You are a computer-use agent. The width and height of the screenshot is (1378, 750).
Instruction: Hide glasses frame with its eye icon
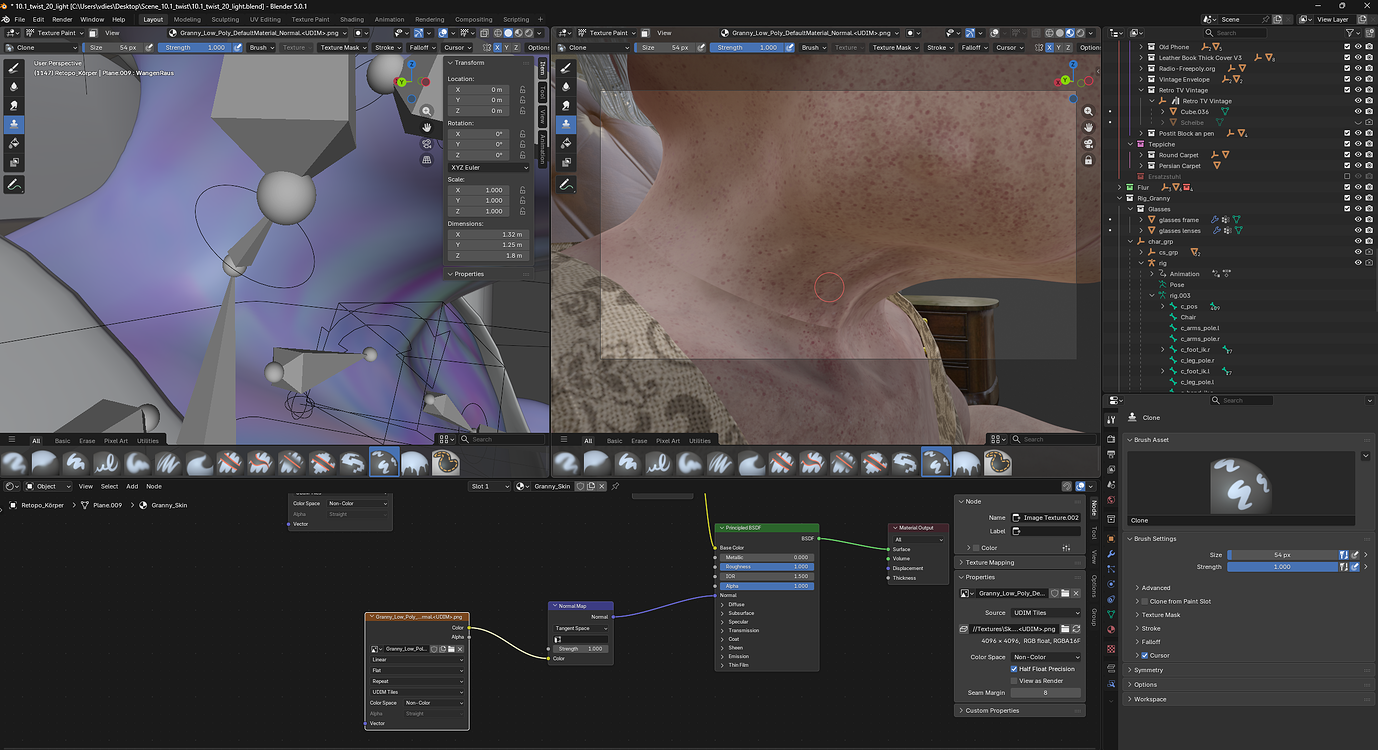pyautogui.click(x=1358, y=220)
